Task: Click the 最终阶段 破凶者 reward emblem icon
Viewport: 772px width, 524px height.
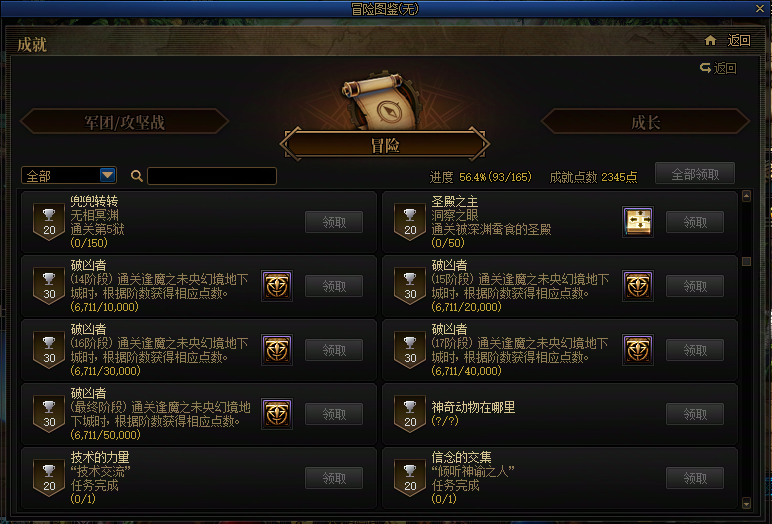Action: 277,414
